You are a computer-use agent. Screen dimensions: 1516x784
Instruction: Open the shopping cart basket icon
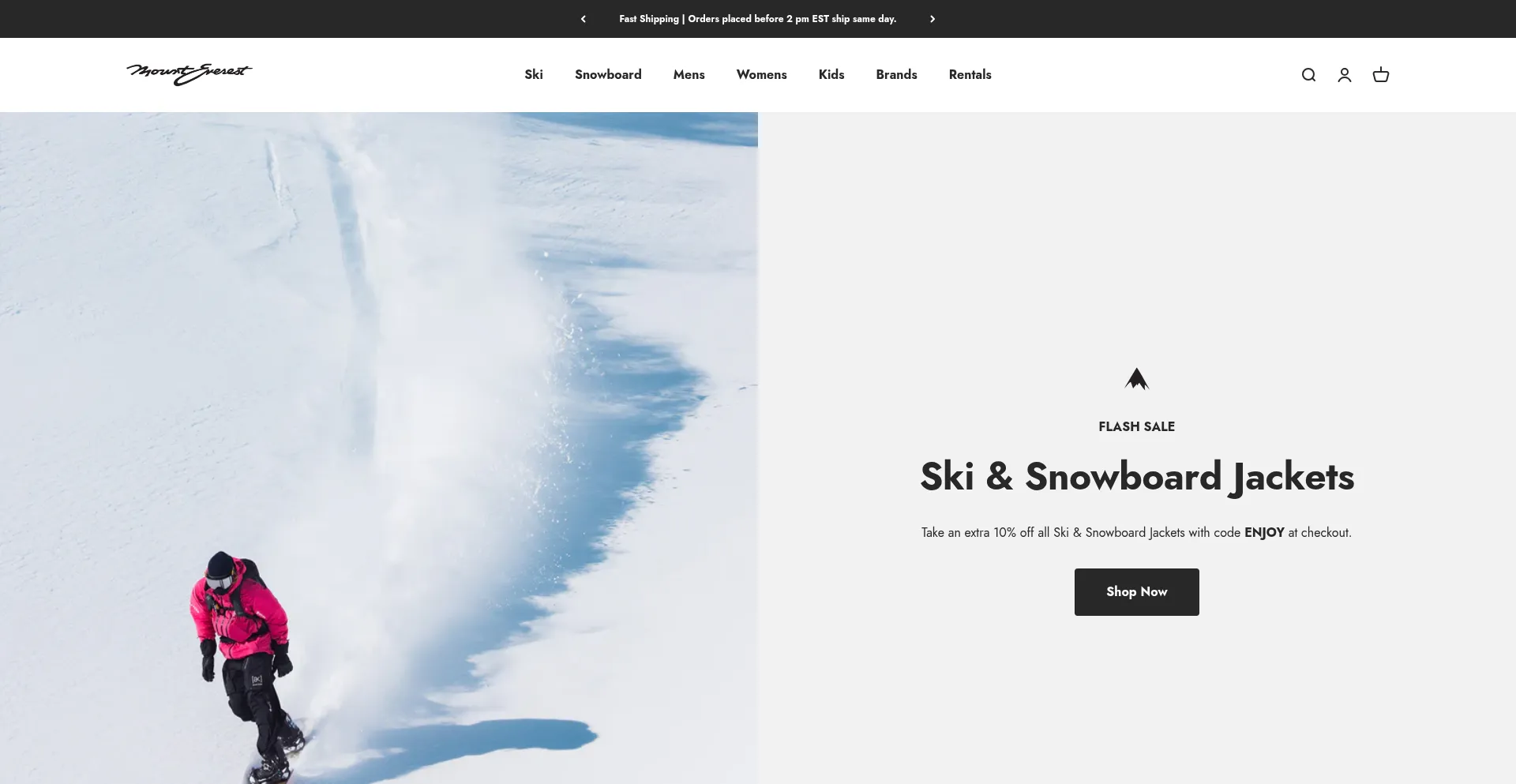click(1381, 75)
